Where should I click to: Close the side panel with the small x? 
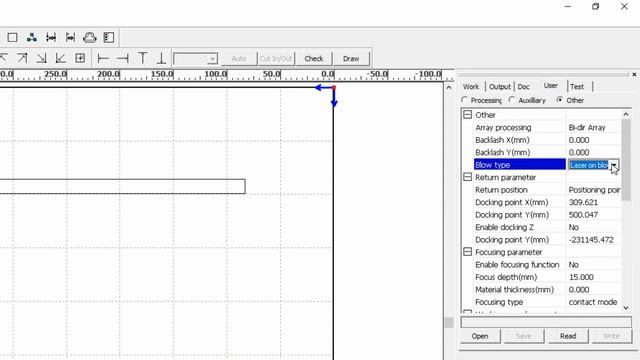(x=634, y=74)
